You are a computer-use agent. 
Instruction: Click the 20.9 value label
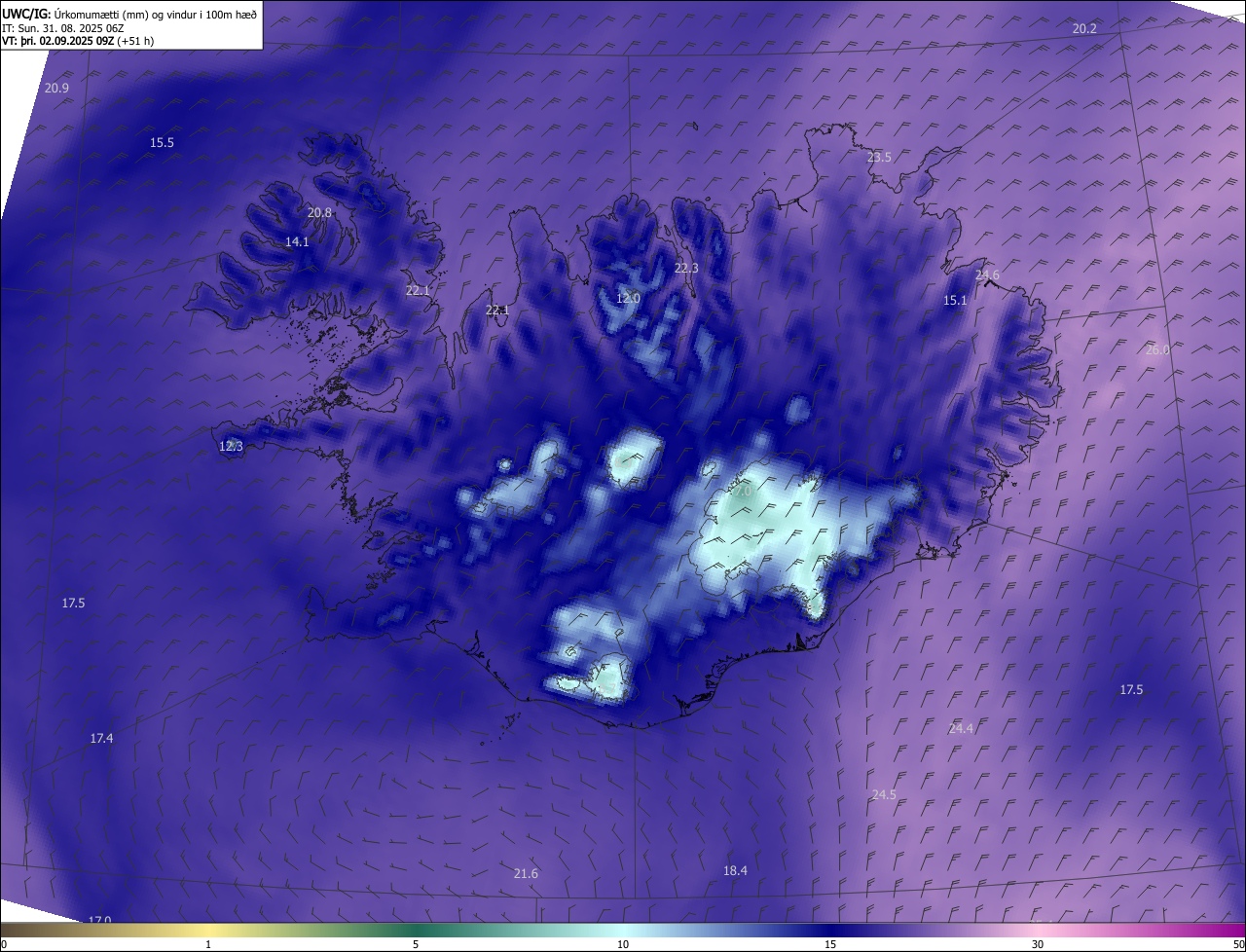pos(56,89)
